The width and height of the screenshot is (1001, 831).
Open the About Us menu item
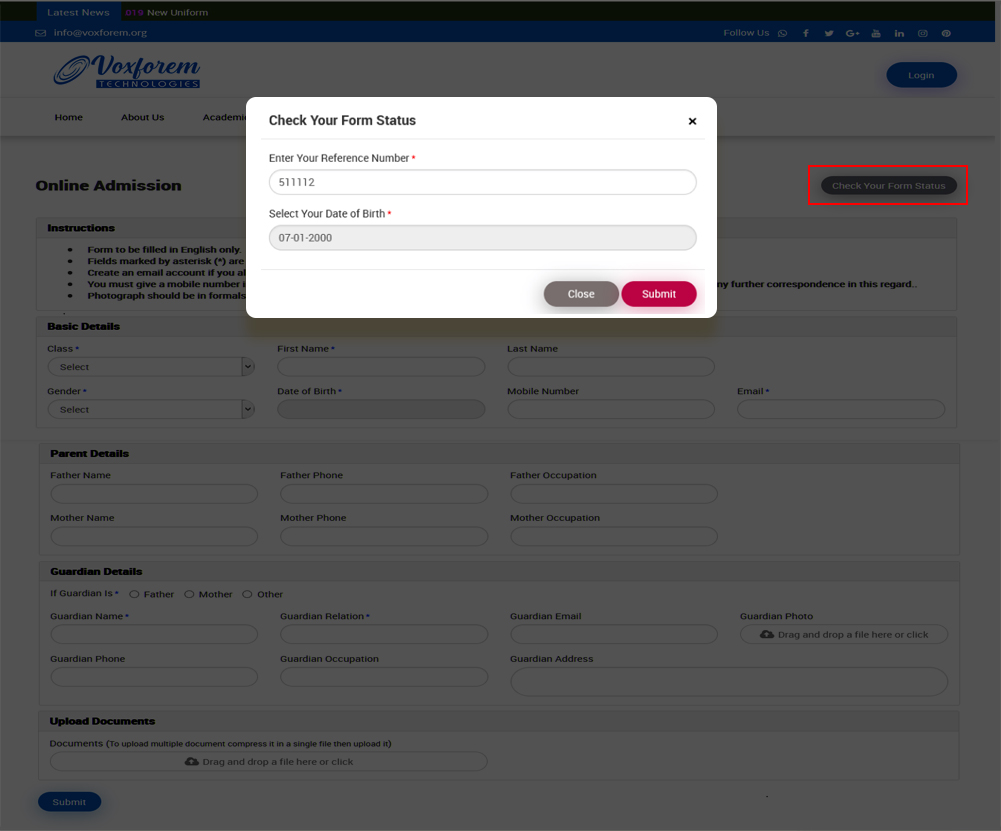142,117
